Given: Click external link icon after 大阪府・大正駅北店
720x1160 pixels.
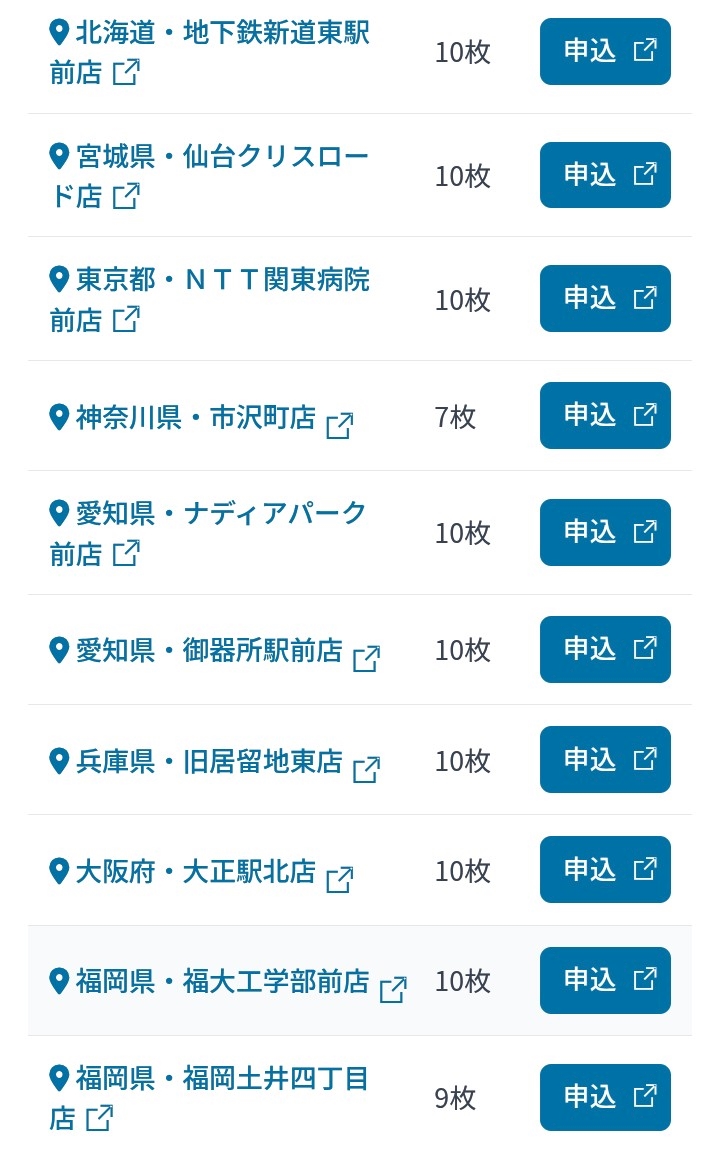Looking at the screenshot, I should (x=340, y=879).
